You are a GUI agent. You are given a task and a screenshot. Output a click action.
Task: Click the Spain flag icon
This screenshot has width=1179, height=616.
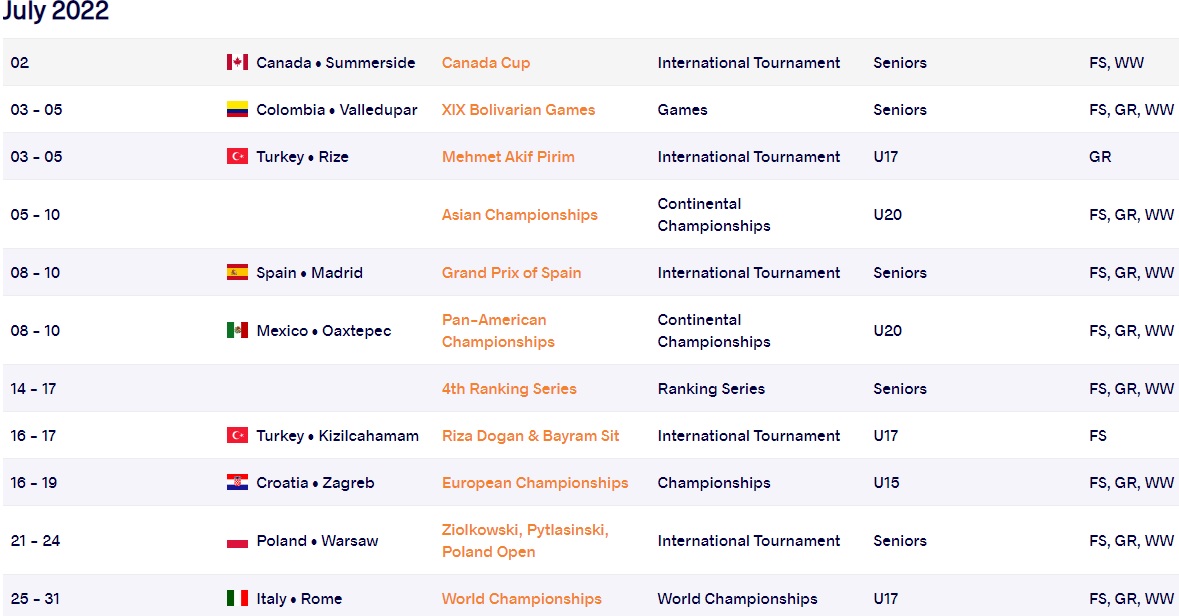pos(237,273)
